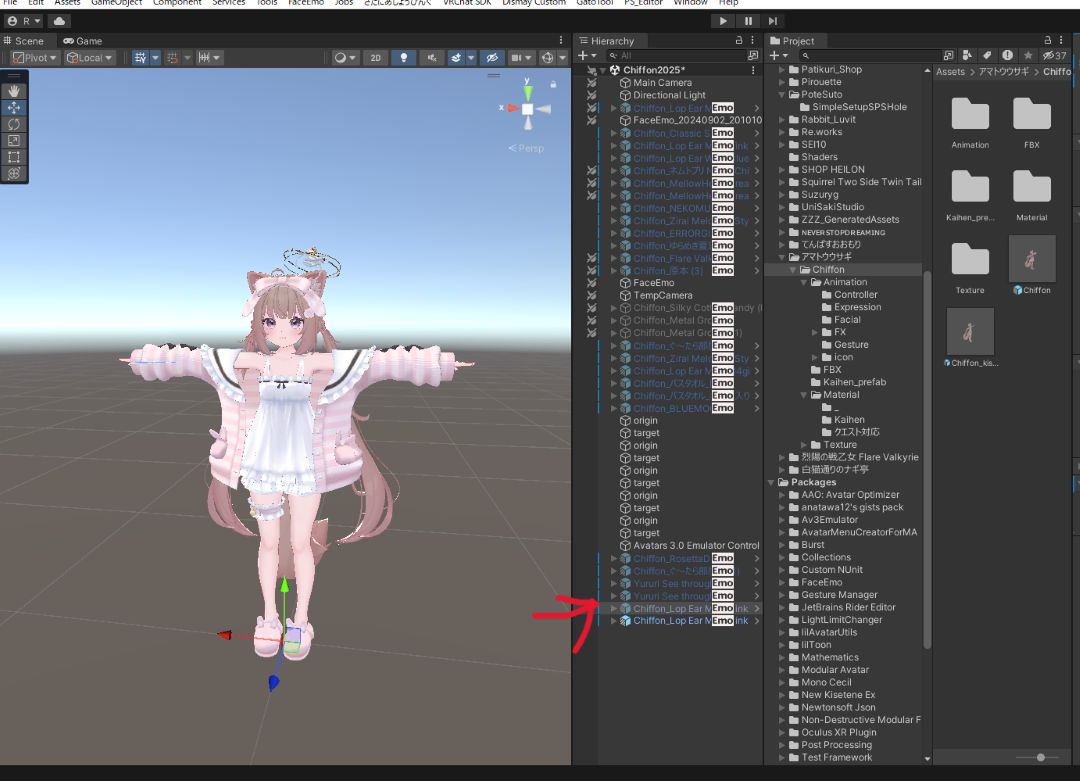Toggle Hierarchy panel lock

738,41
